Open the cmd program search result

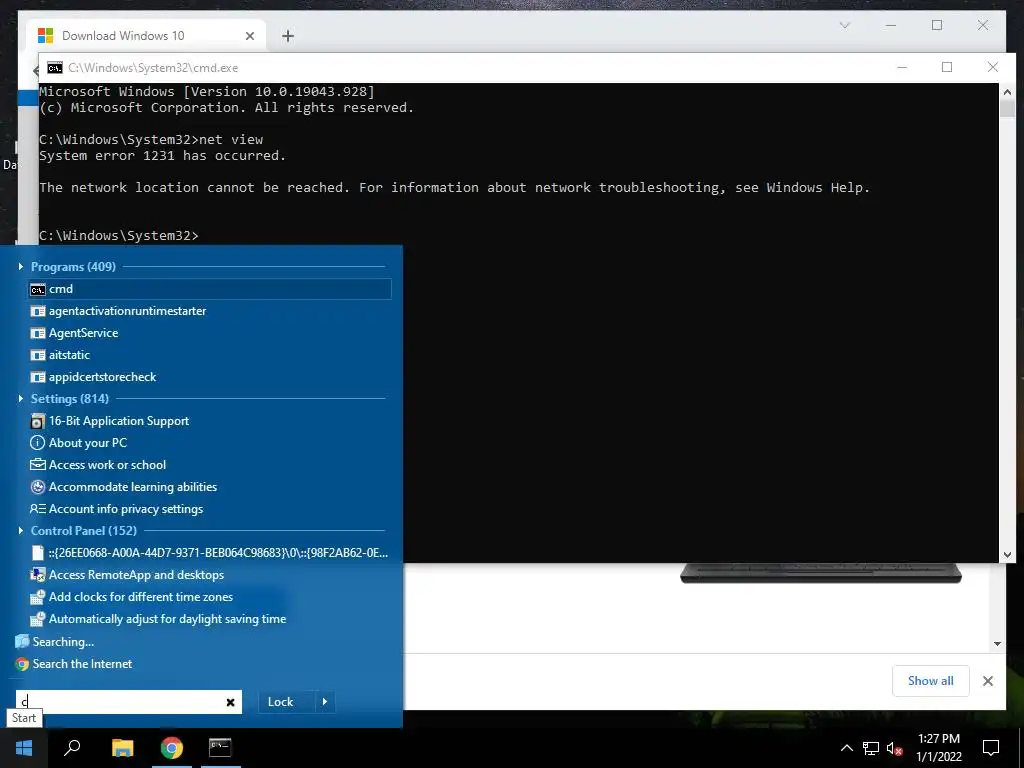pos(210,289)
